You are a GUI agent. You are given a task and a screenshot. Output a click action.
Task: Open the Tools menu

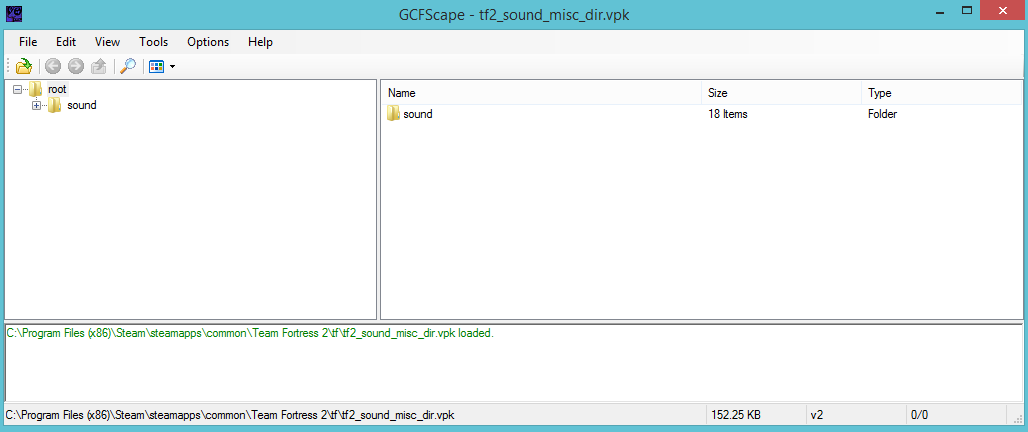153,42
